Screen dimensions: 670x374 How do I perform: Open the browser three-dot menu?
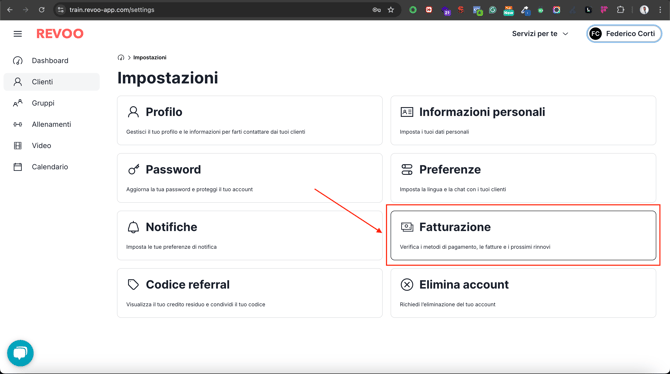click(x=661, y=10)
